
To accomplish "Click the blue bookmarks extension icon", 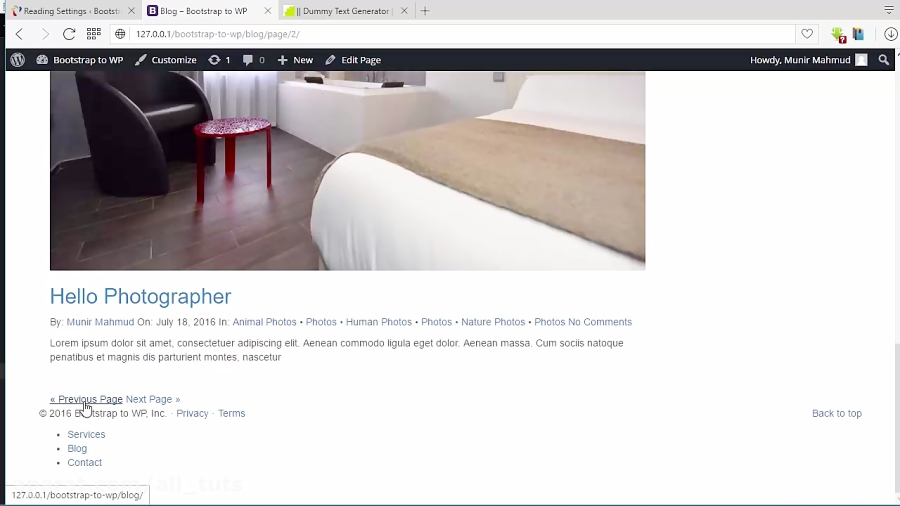I will pyautogui.click(x=859, y=34).
